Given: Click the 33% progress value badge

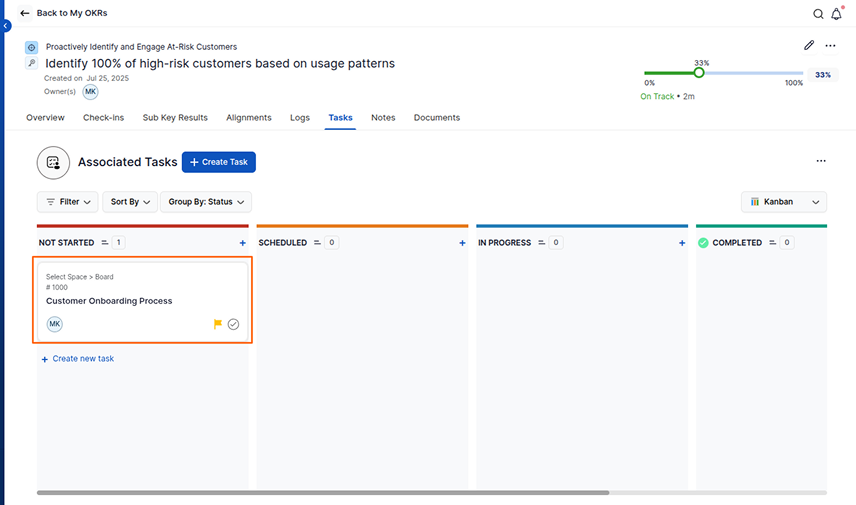Looking at the screenshot, I should coord(823,75).
